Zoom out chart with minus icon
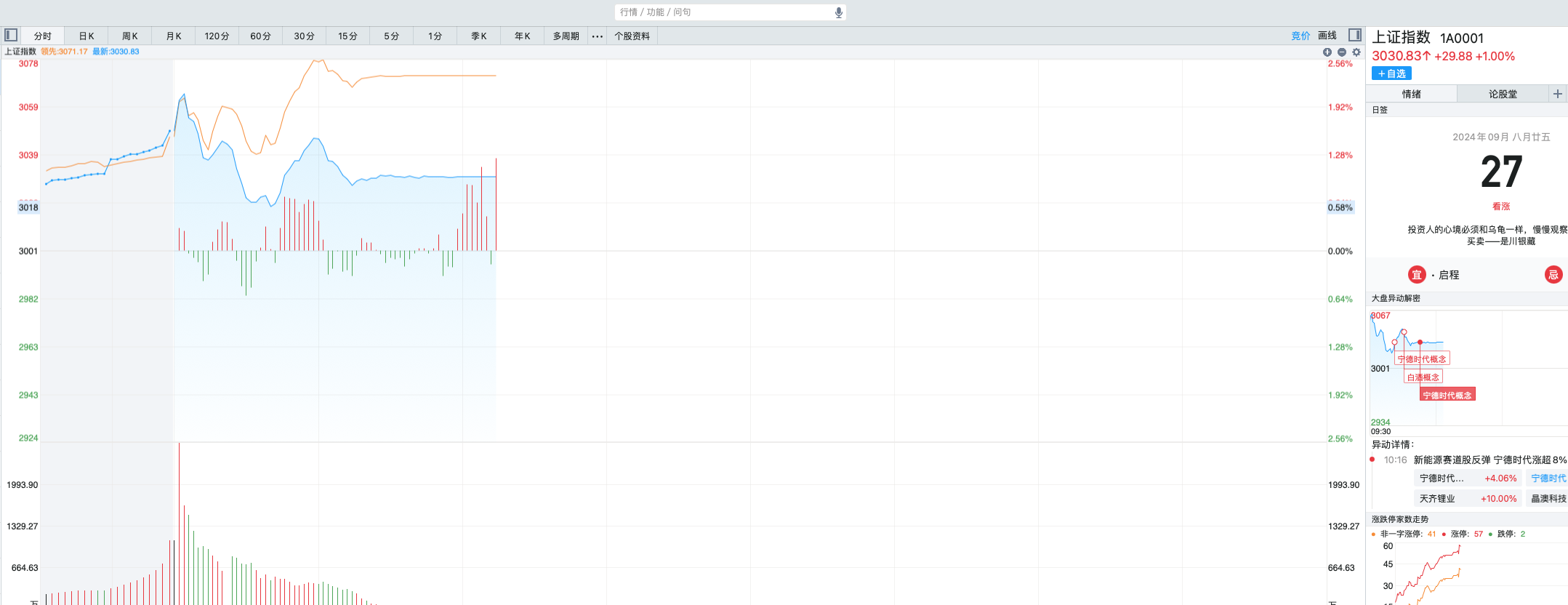The width and height of the screenshot is (1568, 605). coord(1342,52)
